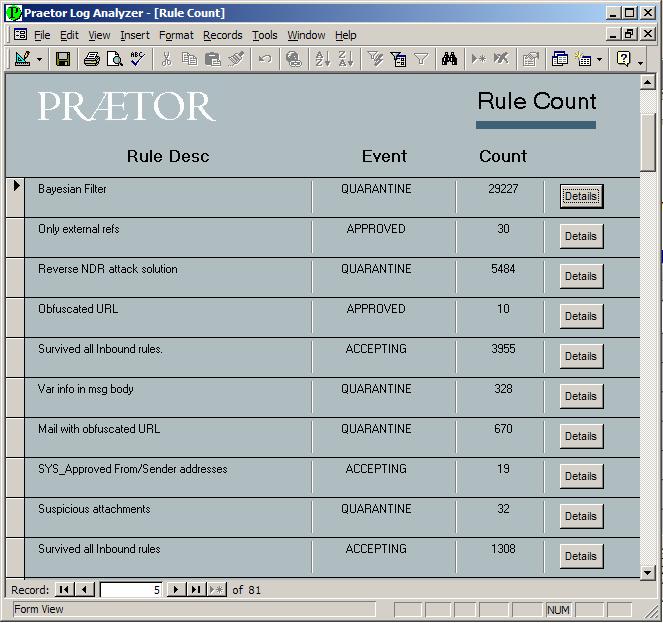
Task: Click the record number input field
Action: (131, 590)
